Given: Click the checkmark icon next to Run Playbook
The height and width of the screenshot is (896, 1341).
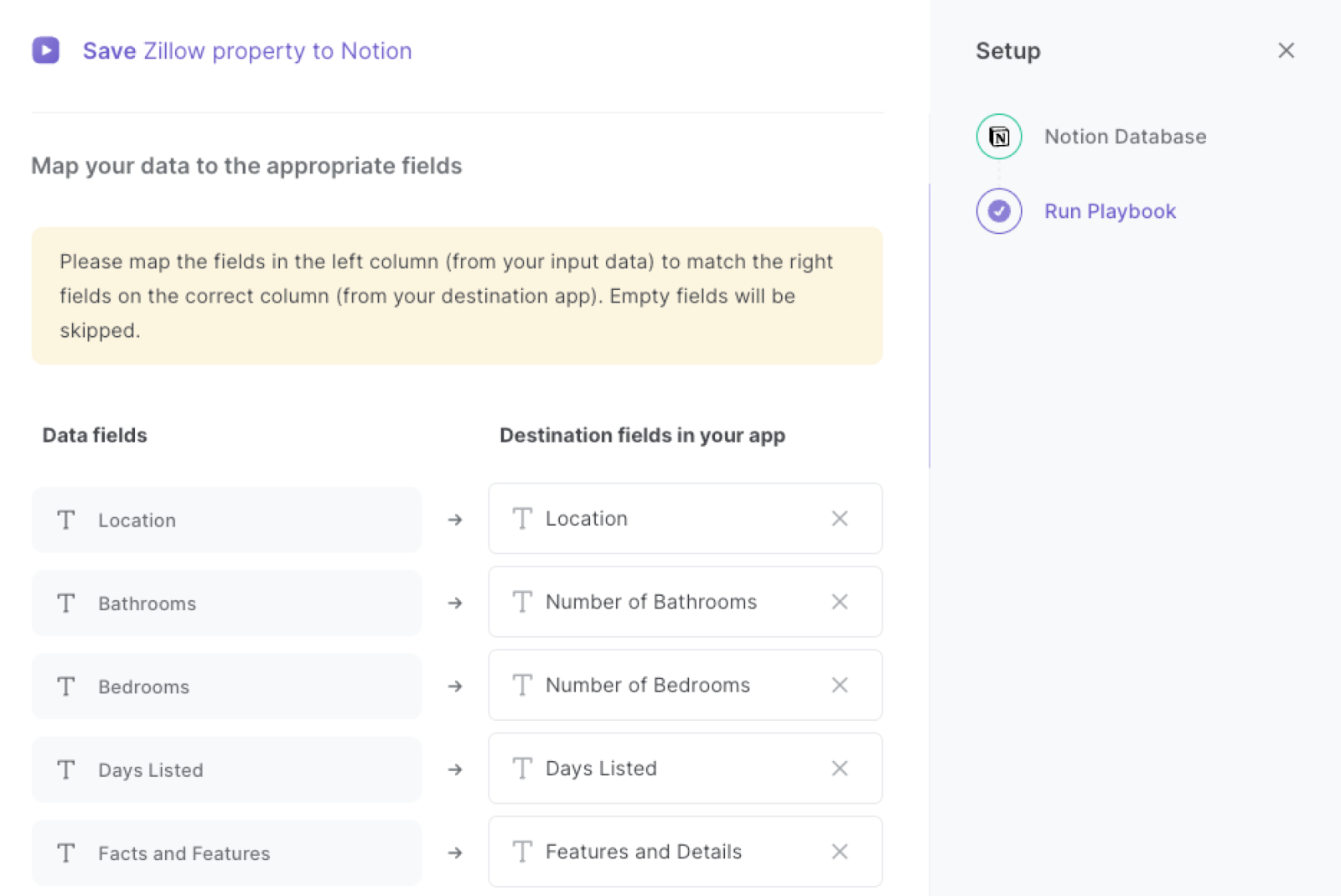Looking at the screenshot, I should (998, 211).
